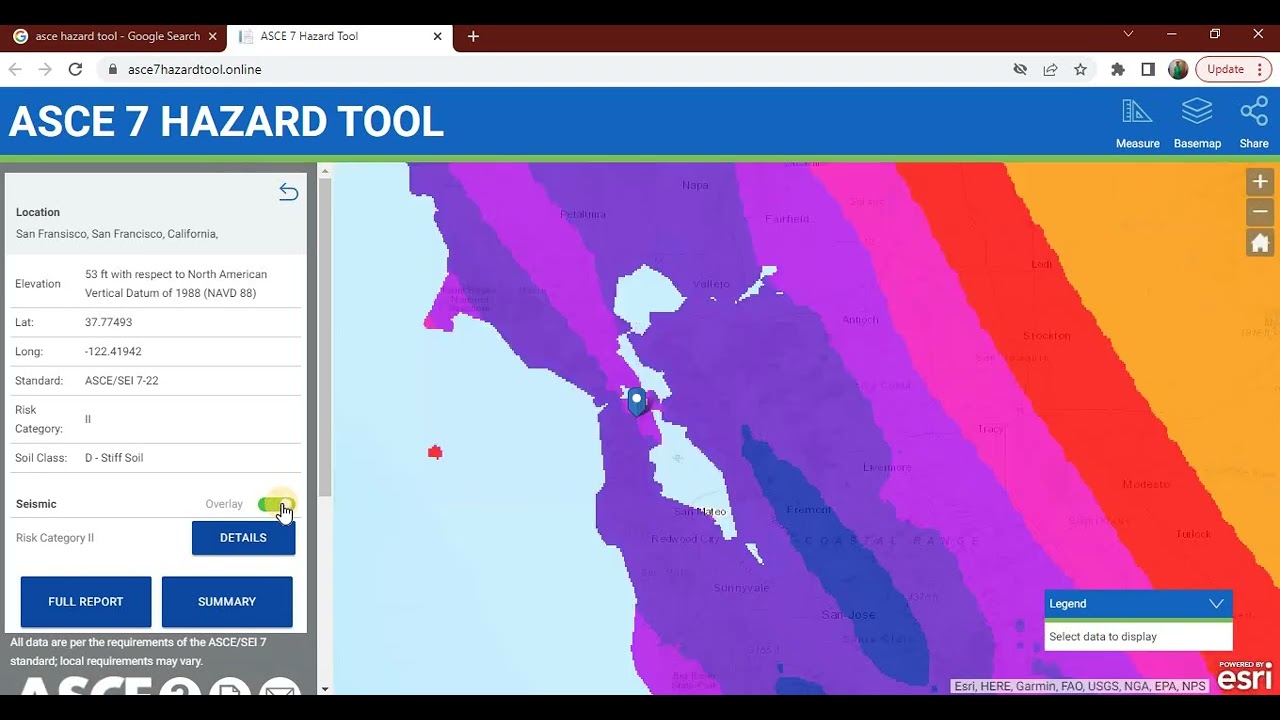Click the seismic DETAILS button
Screen dimensions: 1280x720
coord(243,538)
